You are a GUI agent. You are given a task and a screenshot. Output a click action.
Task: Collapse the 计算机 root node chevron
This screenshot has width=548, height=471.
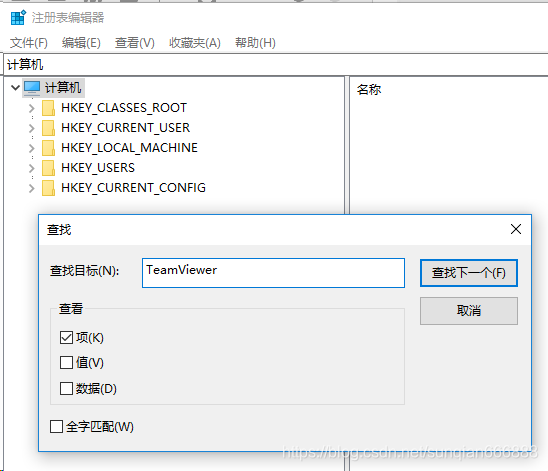pyautogui.click(x=15, y=87)
